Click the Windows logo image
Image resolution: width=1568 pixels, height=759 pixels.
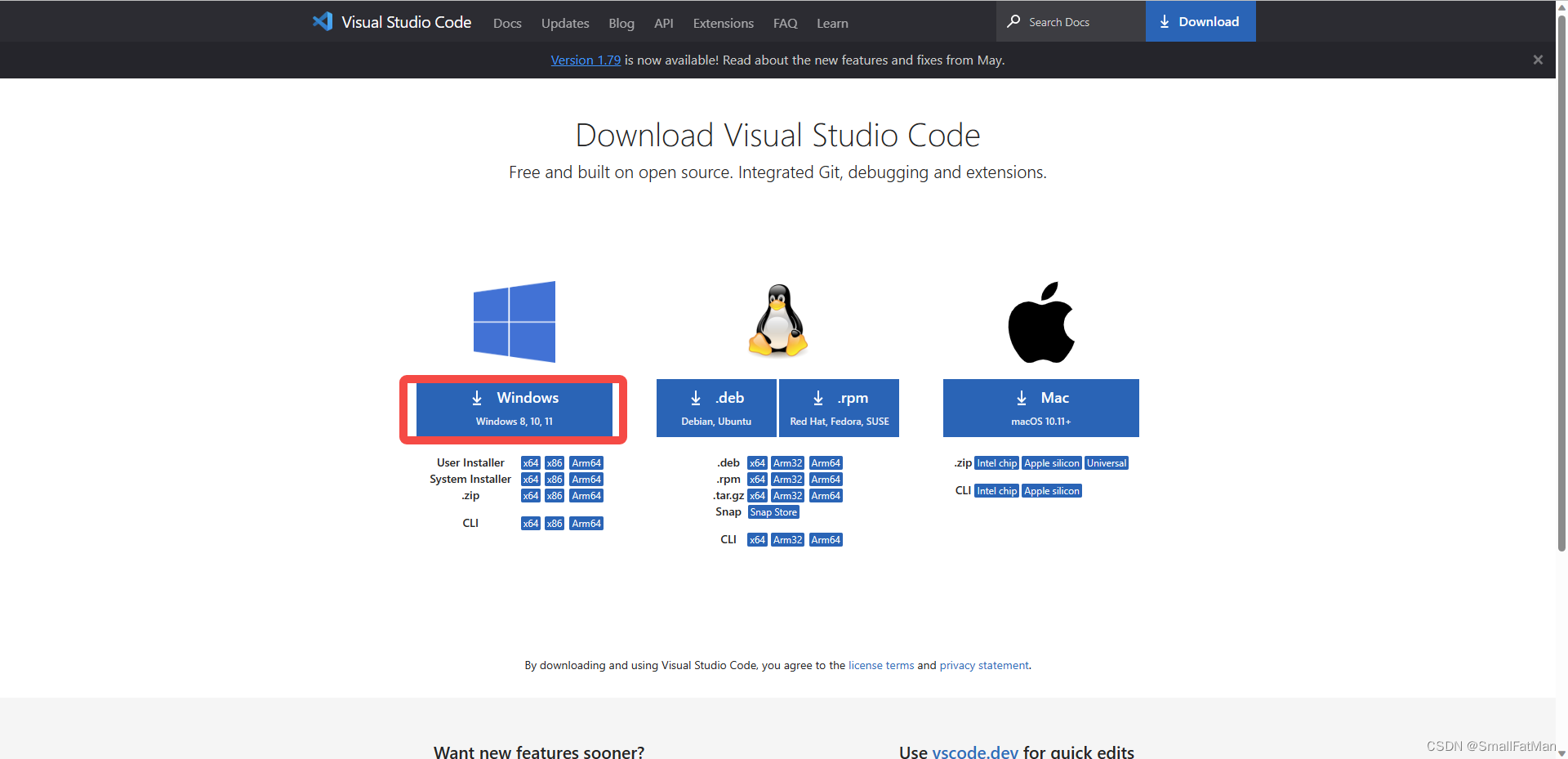(x=514, y=322)
